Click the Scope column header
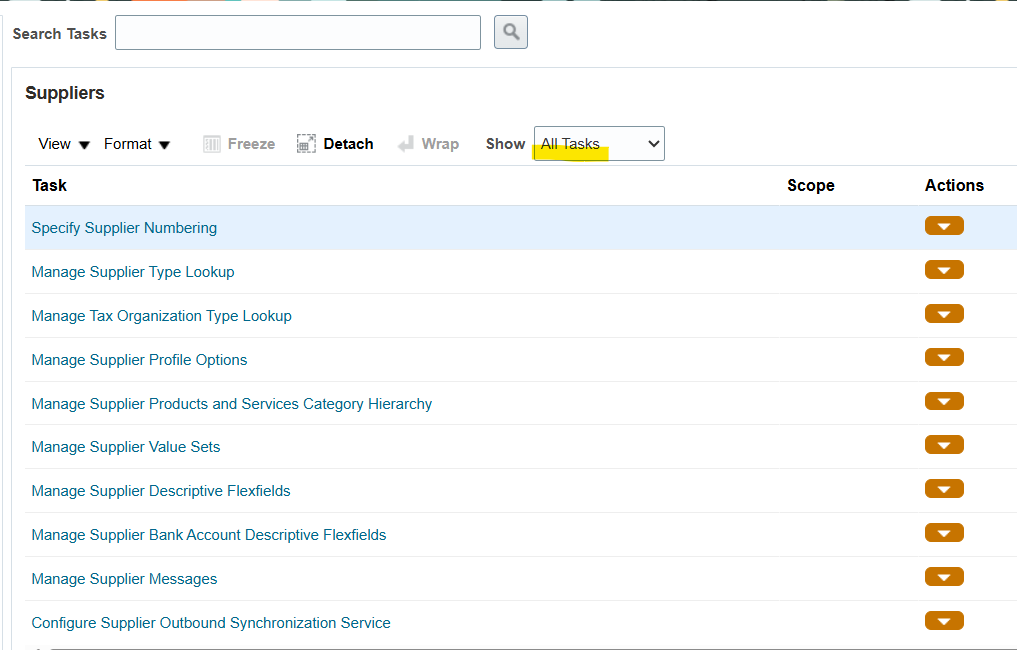The image size is (1017, 650). 810,185
